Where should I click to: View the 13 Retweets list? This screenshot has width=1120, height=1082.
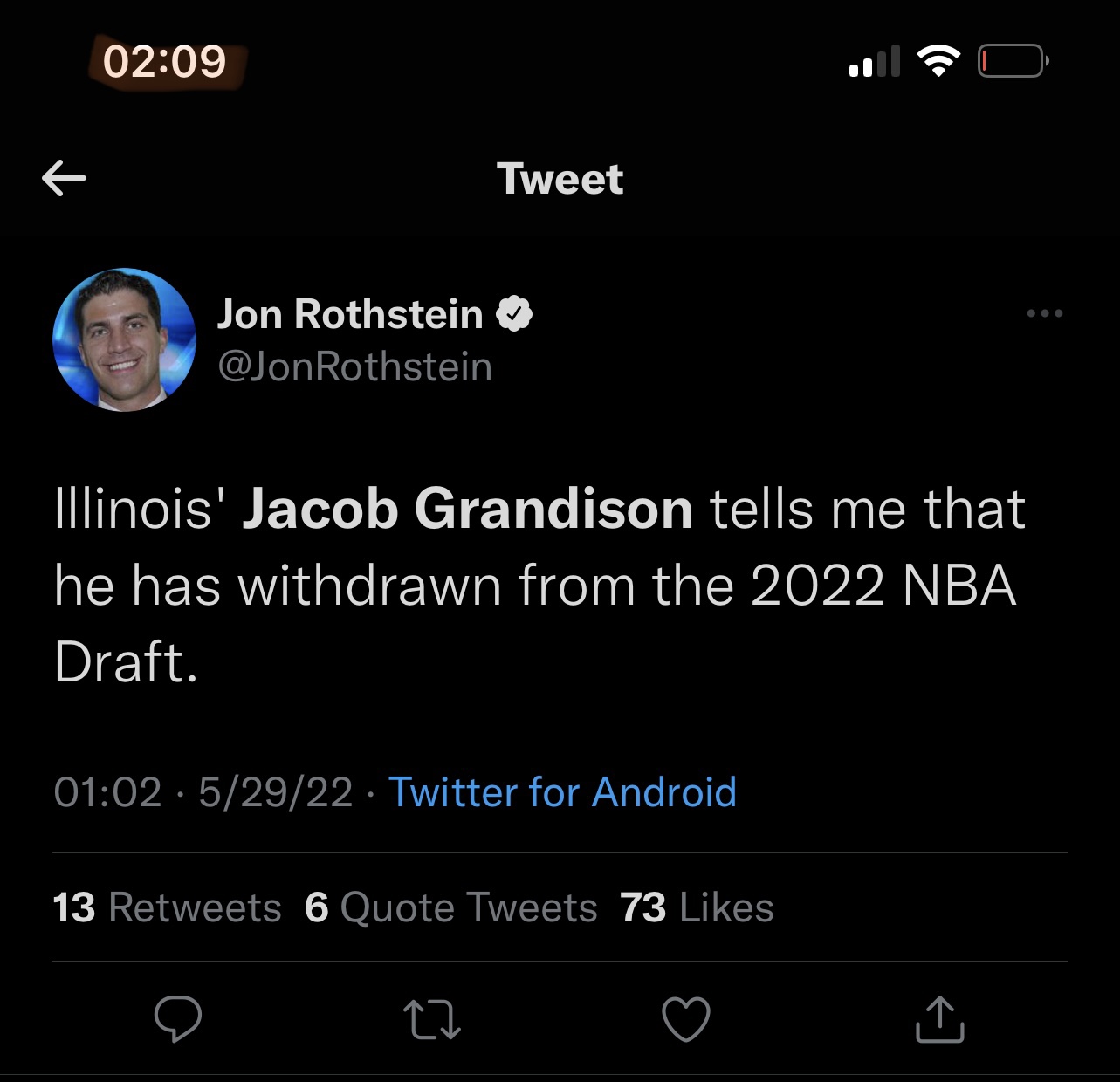pos(167,907)
